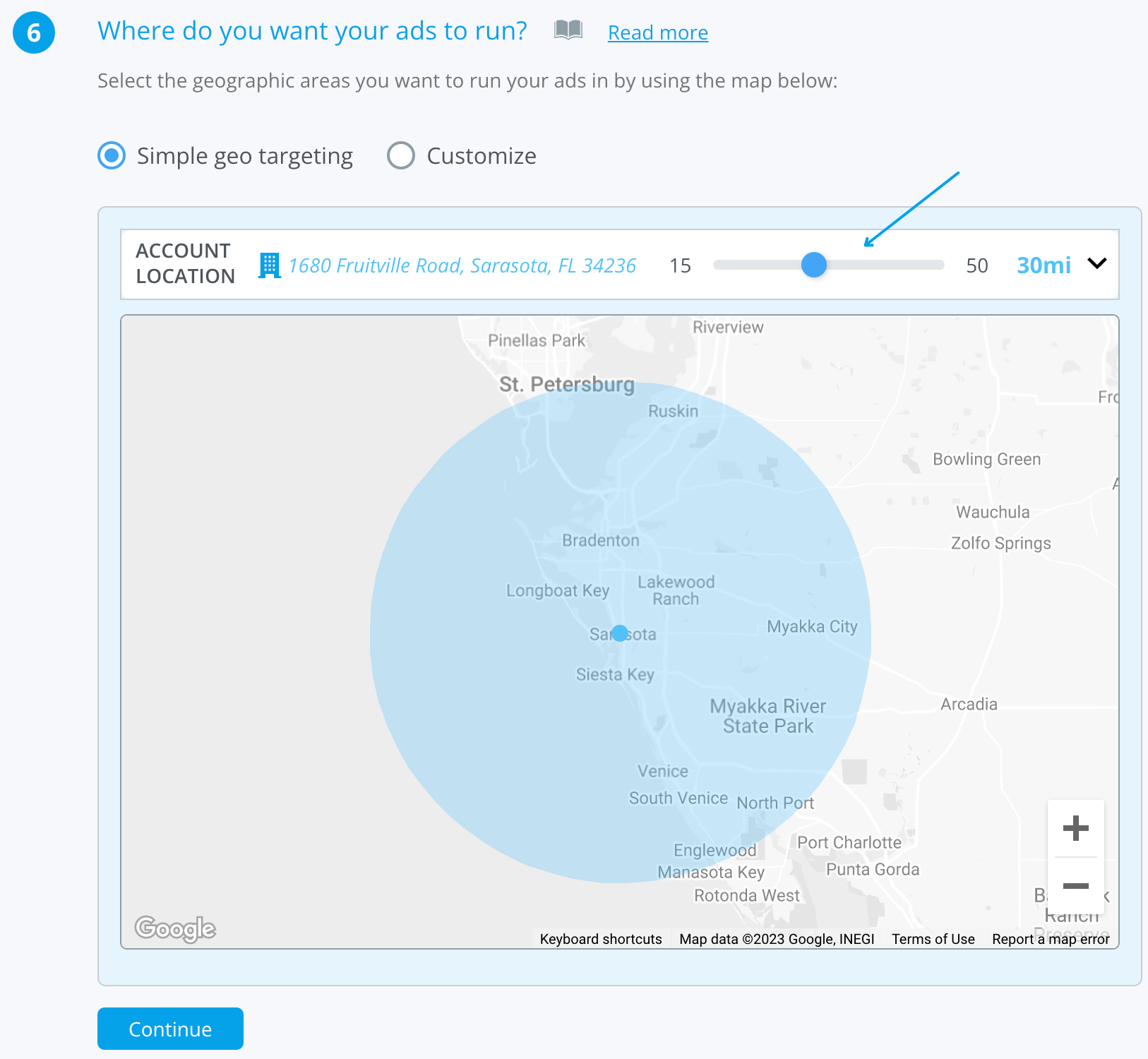The image size is (1148, 1059).
Task: Click Pinellas Park label on map
Action: (x=537, y=340)
